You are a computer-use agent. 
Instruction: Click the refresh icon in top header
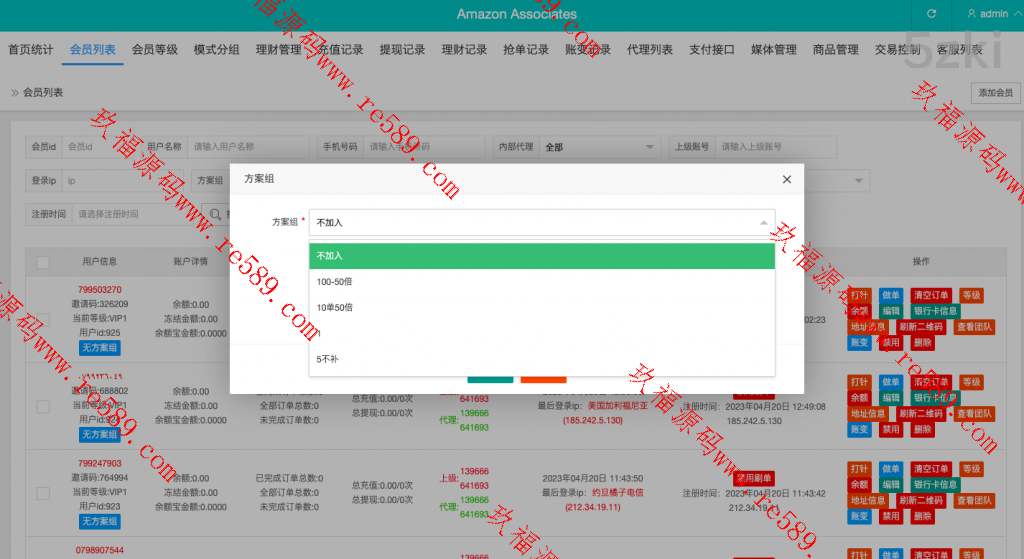click(x=932, y=14)
